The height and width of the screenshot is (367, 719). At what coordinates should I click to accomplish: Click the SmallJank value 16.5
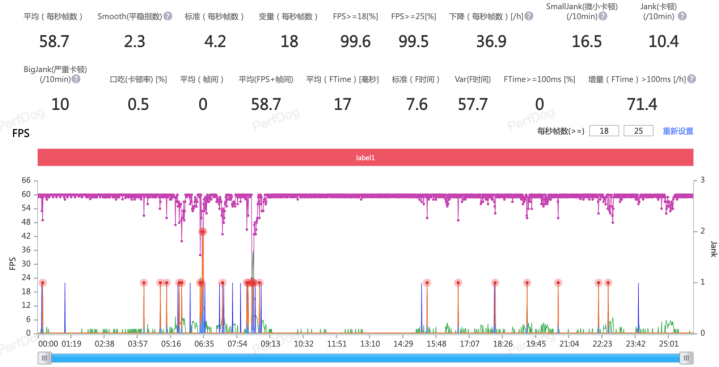coord(586,42)
